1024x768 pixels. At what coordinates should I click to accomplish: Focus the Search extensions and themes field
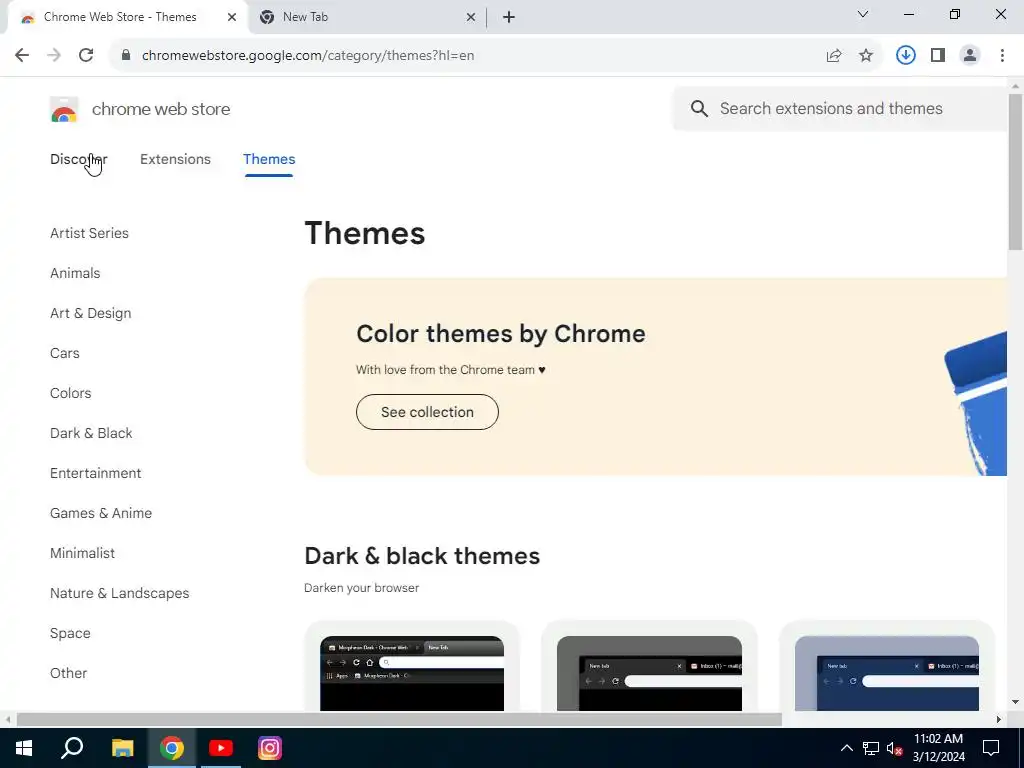pyautogui.click(x=840, y=108)
